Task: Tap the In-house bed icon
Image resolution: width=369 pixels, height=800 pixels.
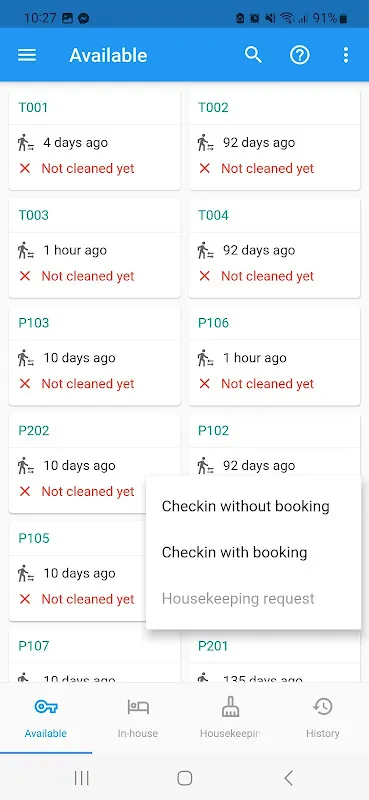Action: pos(138,707)
